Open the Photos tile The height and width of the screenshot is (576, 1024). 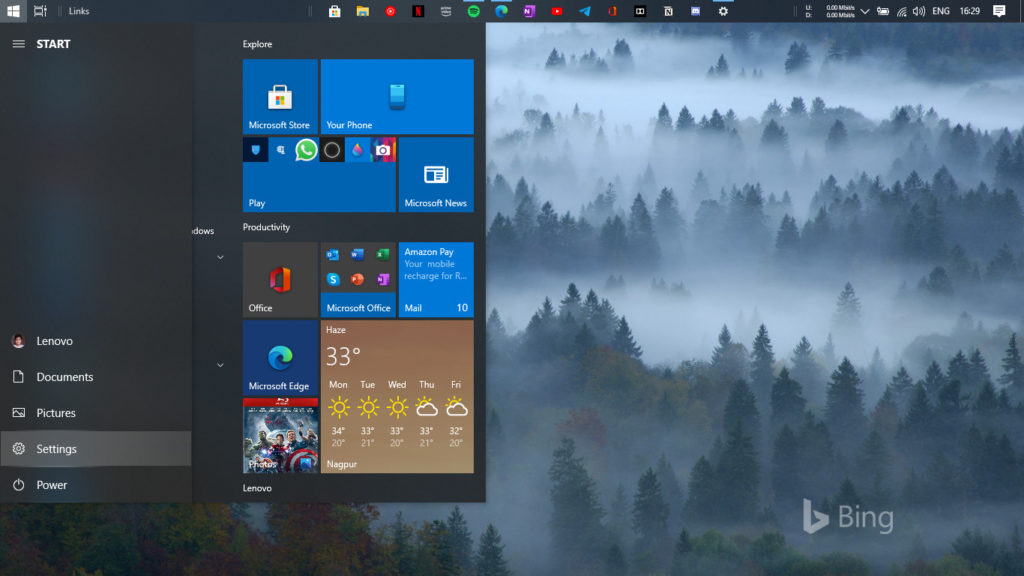pyautogui.click(x=280, y=435)
